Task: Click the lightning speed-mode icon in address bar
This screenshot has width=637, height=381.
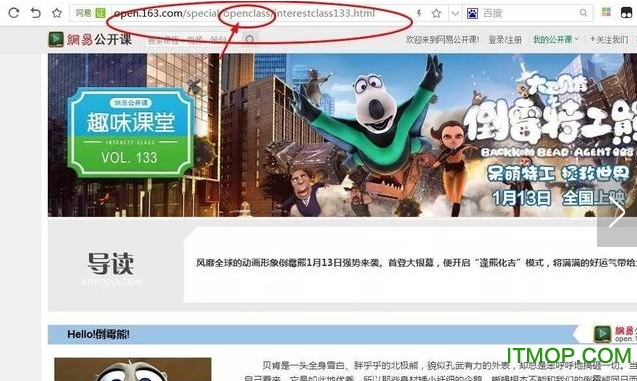Action: 419,13
